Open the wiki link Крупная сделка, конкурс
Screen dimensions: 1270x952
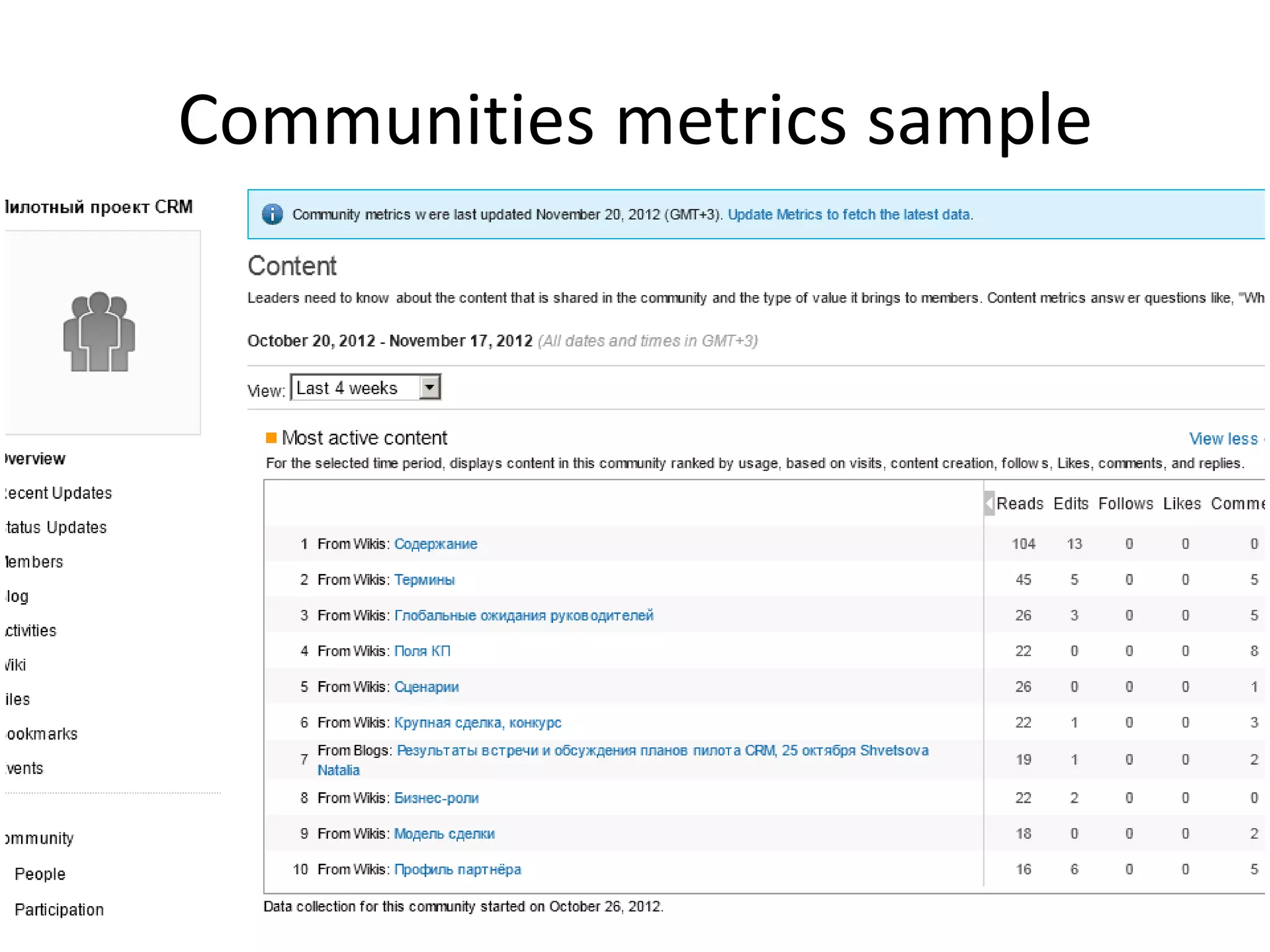click(x=477, y=723)
